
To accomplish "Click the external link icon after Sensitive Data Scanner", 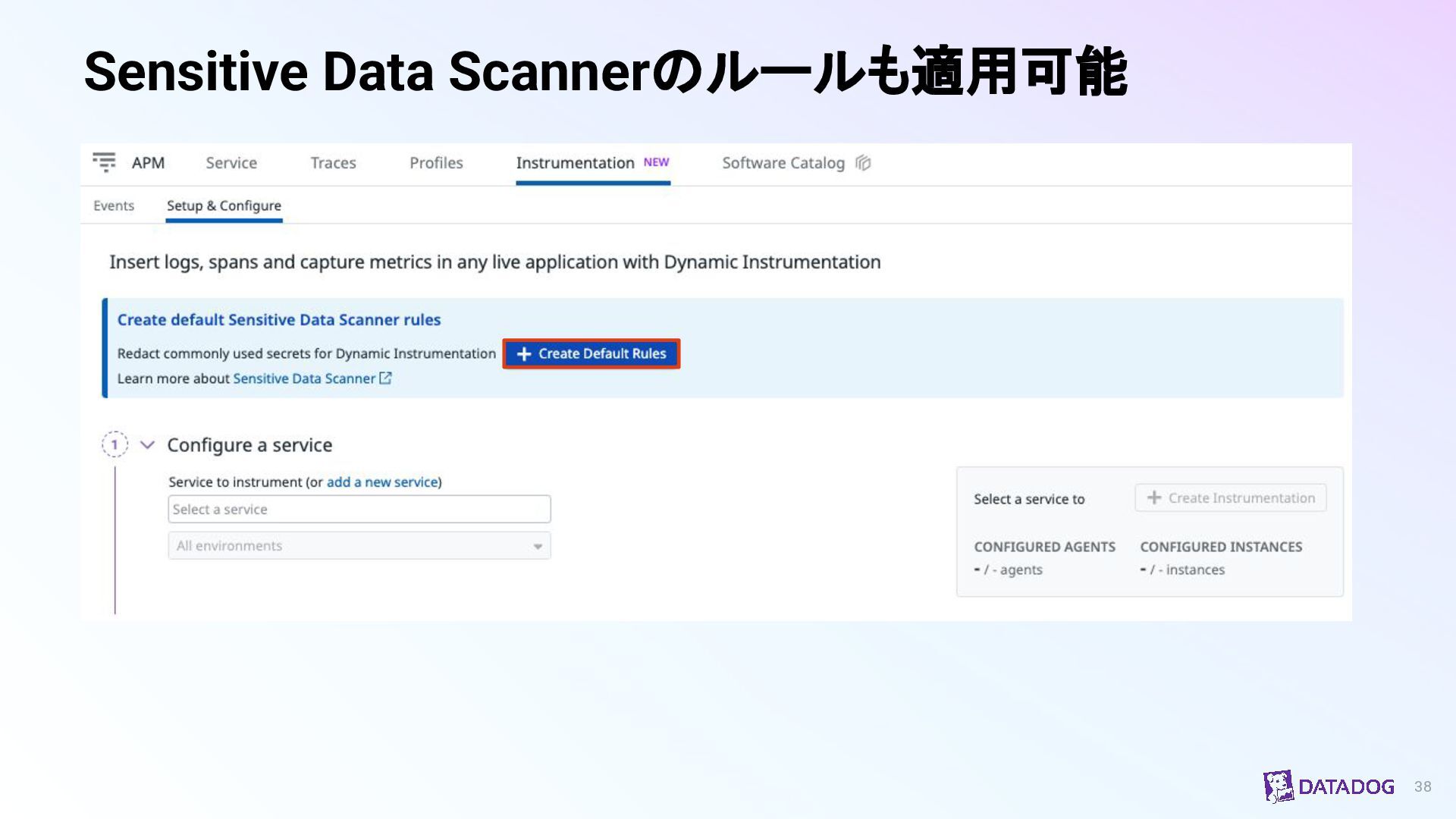I will [385, 378].
